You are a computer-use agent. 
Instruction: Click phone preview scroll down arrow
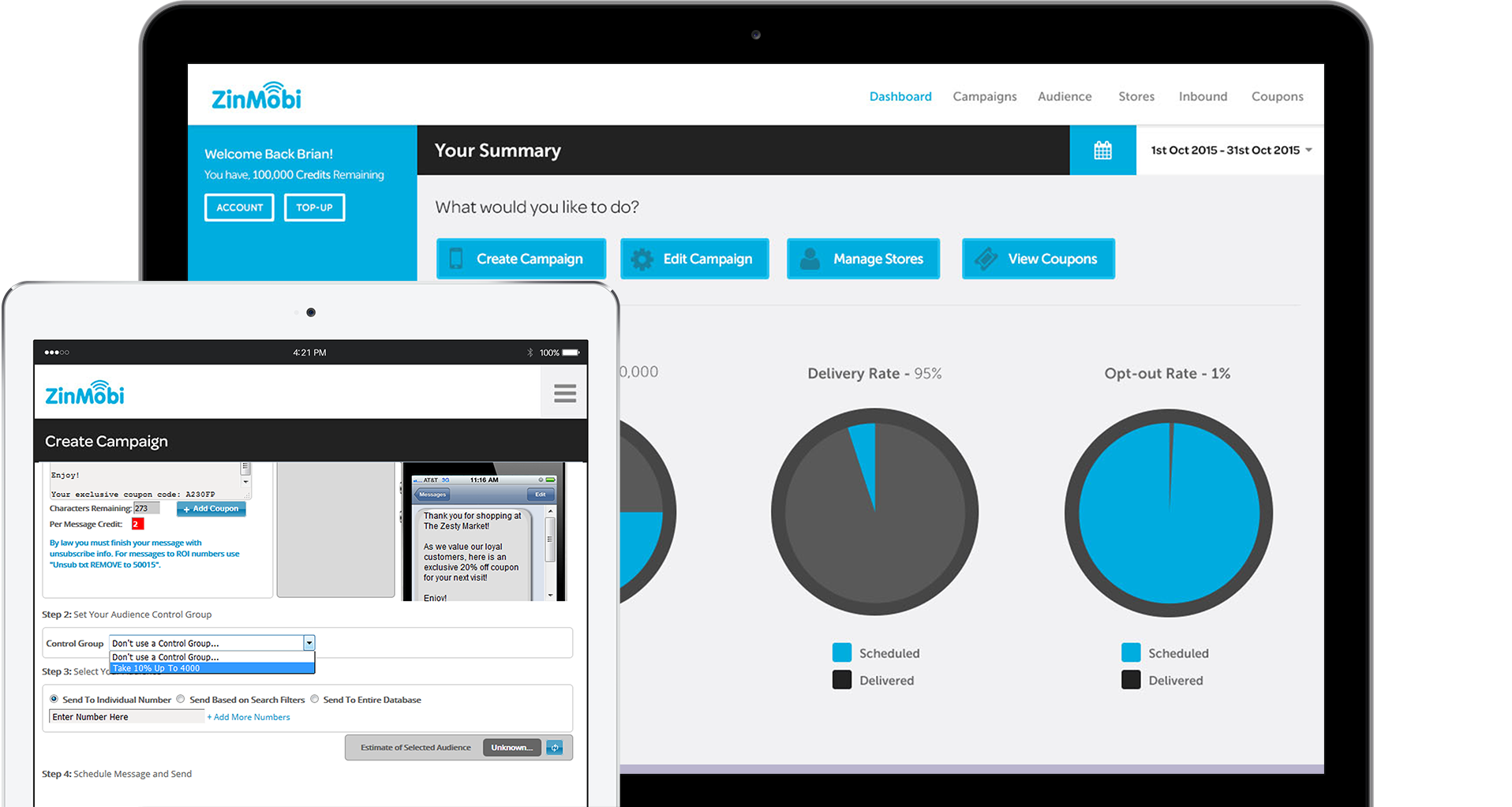click(551, 595)
